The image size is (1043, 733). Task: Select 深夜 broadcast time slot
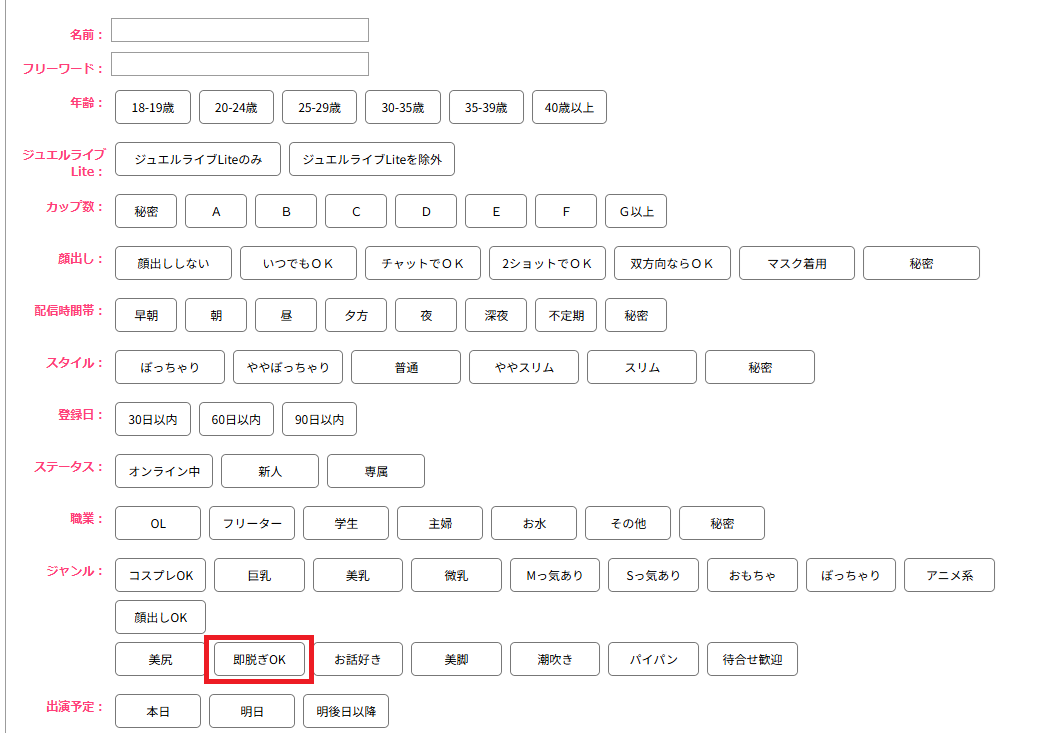[x=496, y=315]
